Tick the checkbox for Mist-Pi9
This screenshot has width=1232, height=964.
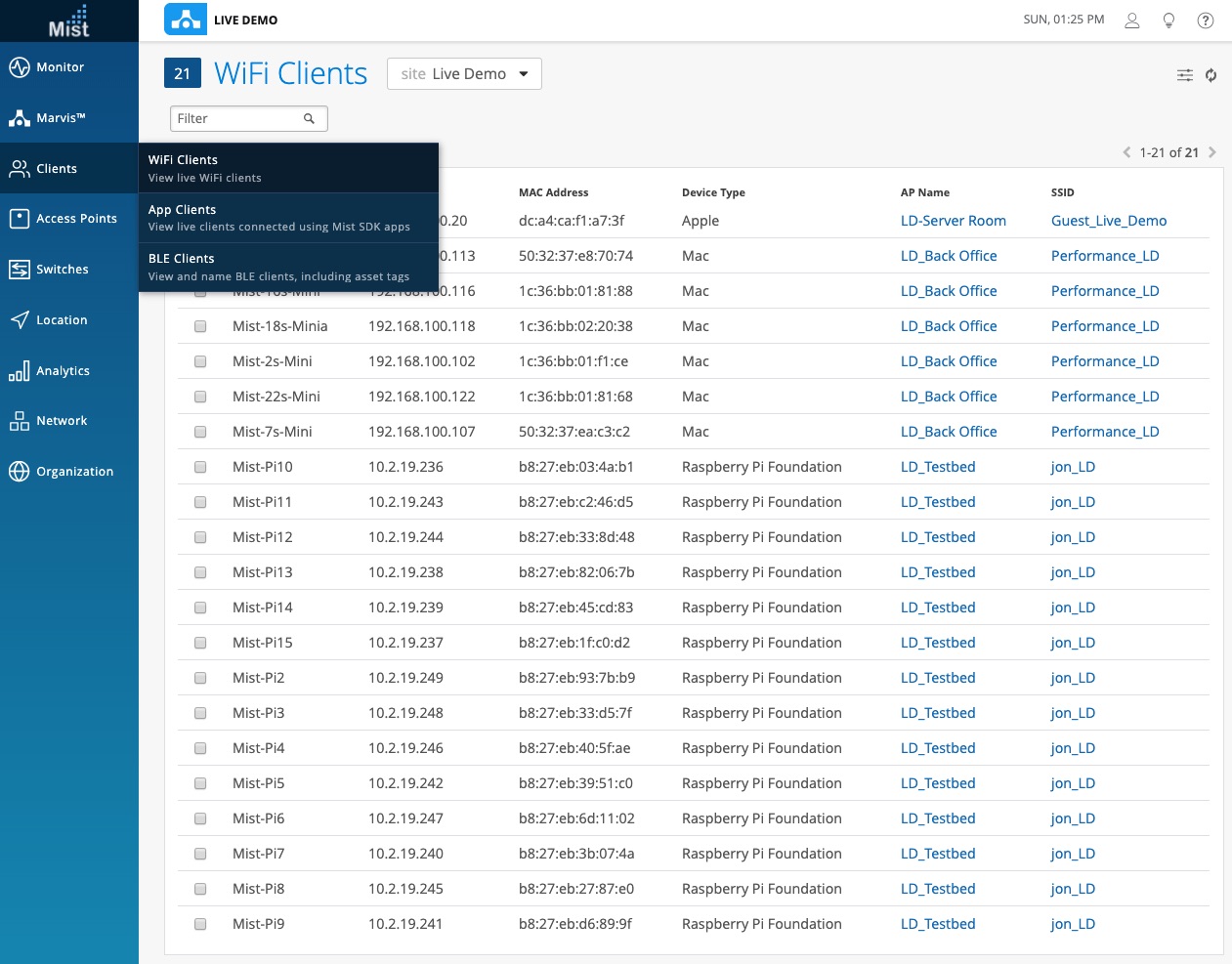pyautogui.click(x=200, y=924)
